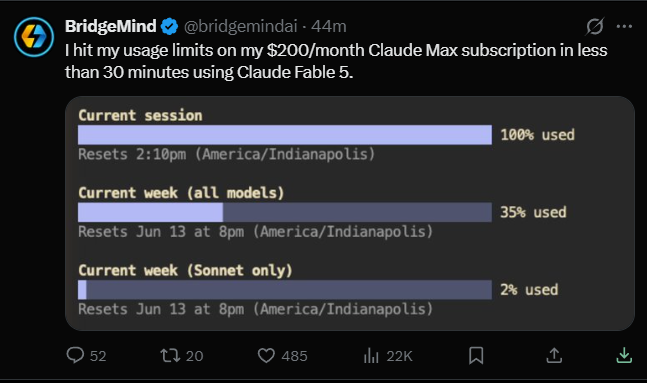Open the Grok explain icon on the tweet

(x=595, y=26)
